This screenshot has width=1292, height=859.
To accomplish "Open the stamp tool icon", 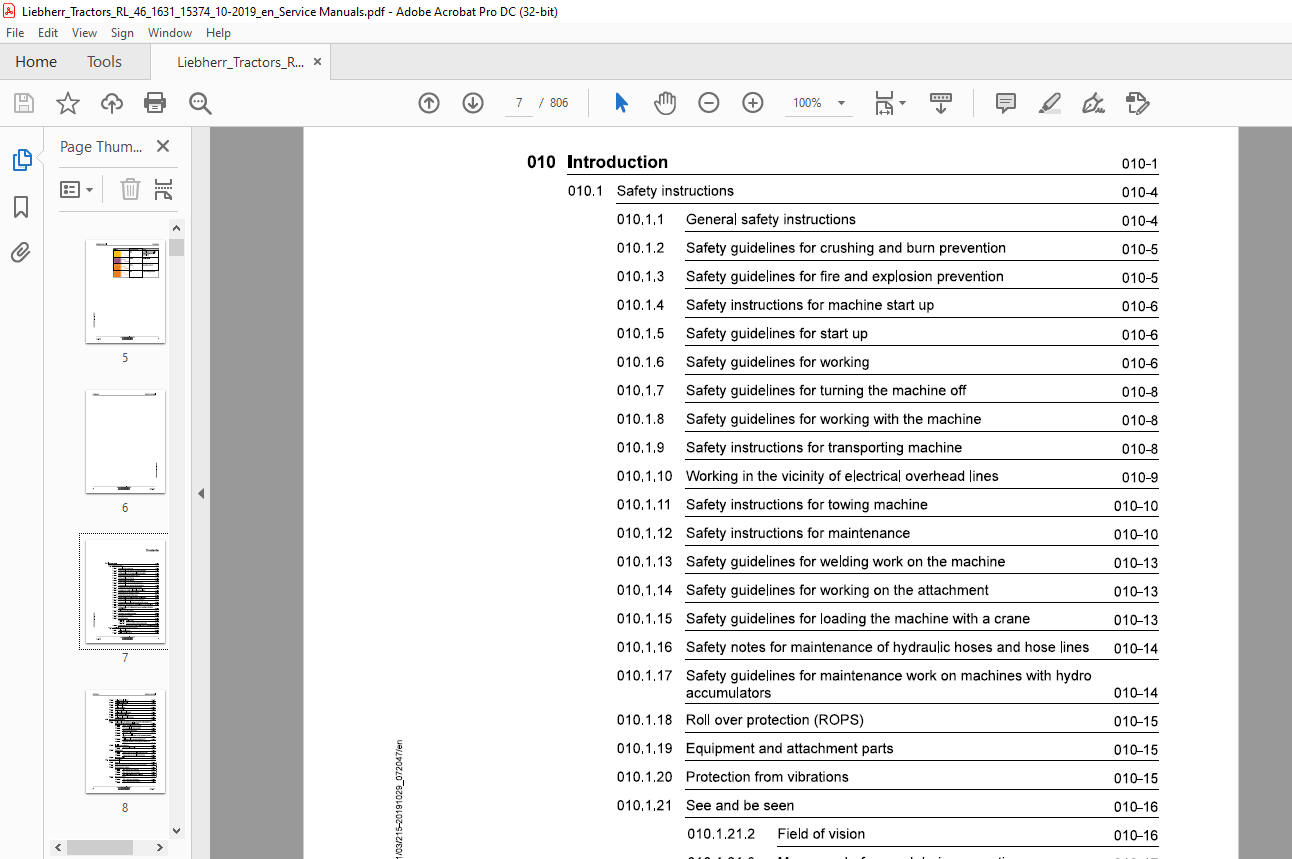I will (x=1137, y=103).
